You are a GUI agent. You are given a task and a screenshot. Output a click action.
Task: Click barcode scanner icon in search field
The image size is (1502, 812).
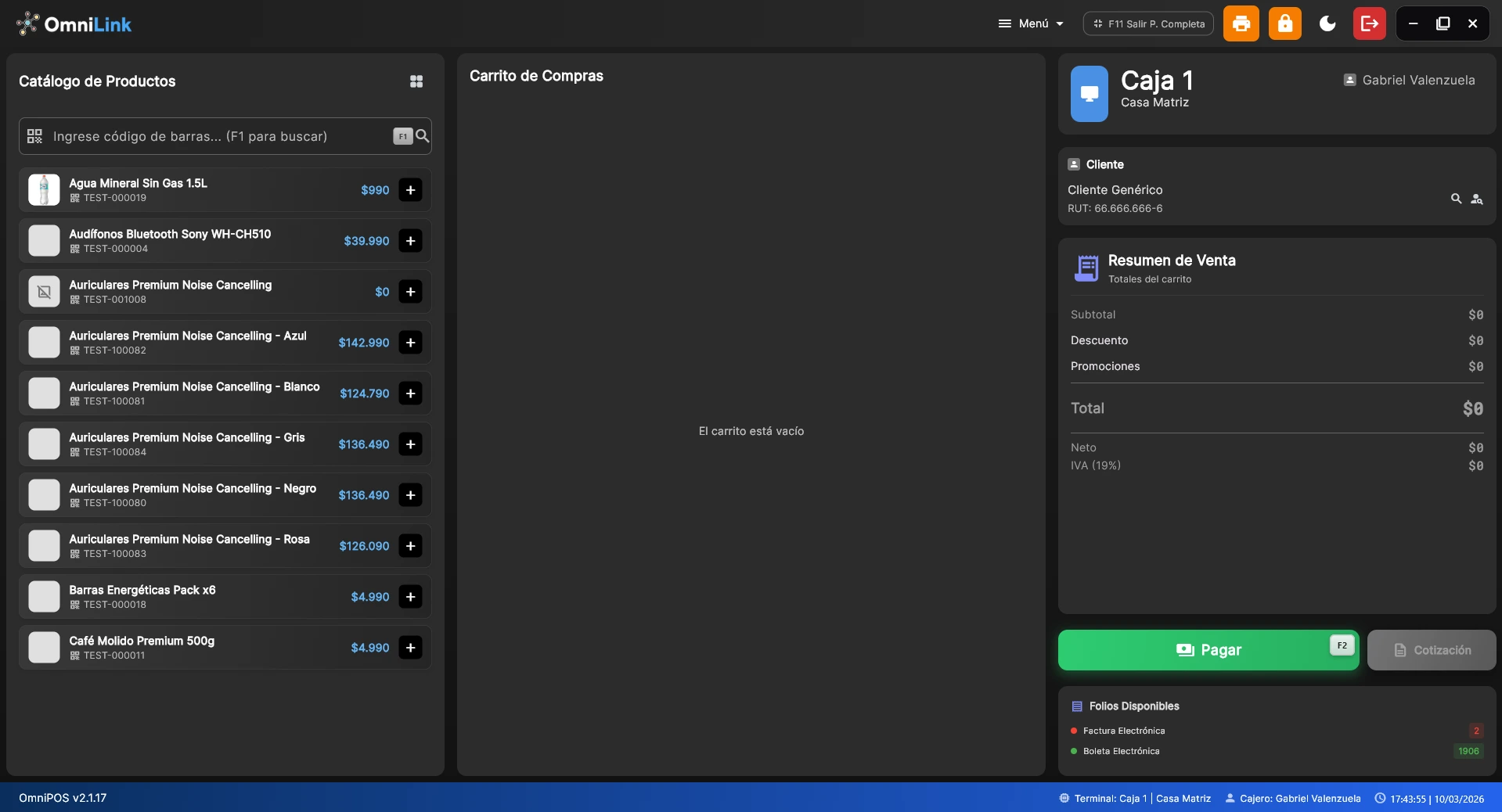34,136
